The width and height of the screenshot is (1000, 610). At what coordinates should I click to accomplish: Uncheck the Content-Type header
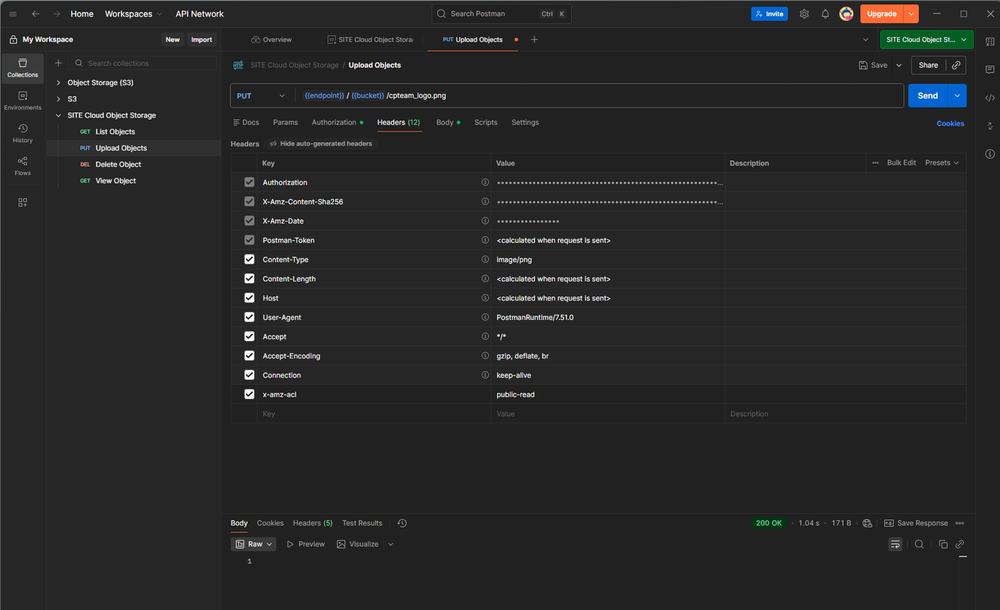tap(249, 259)
